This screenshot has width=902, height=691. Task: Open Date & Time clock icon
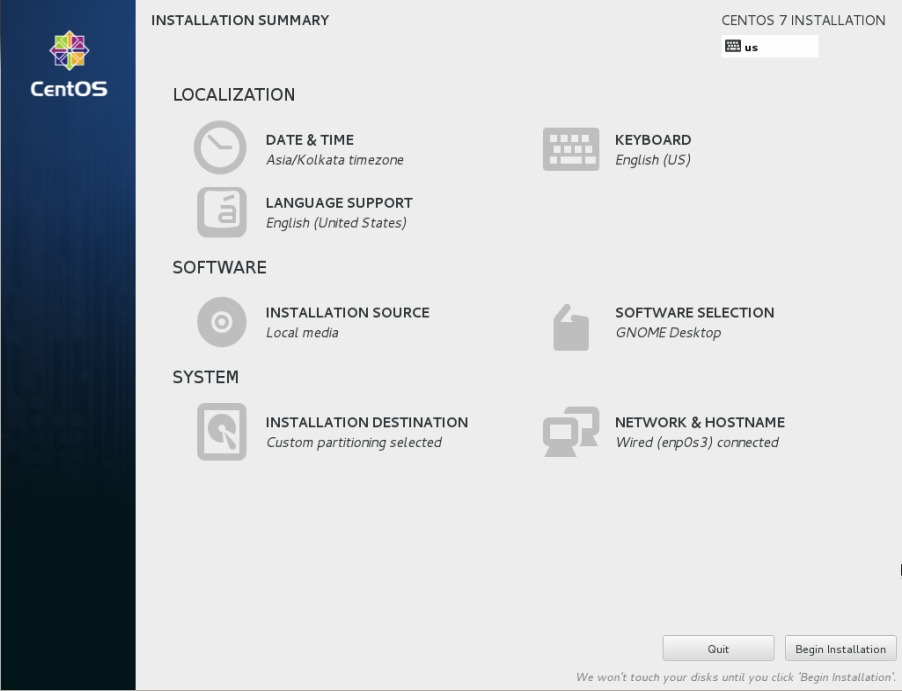pos(220,147)
